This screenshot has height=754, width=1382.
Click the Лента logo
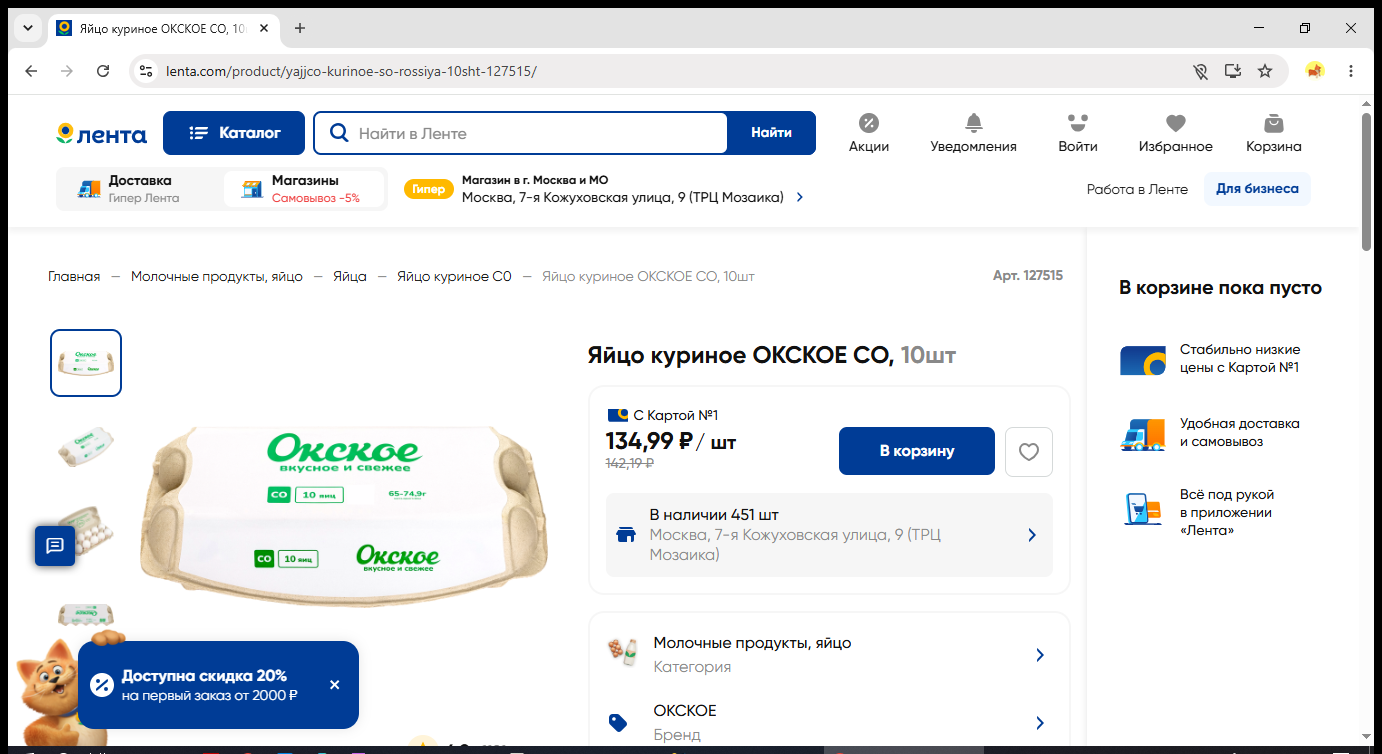pos(101,134)
